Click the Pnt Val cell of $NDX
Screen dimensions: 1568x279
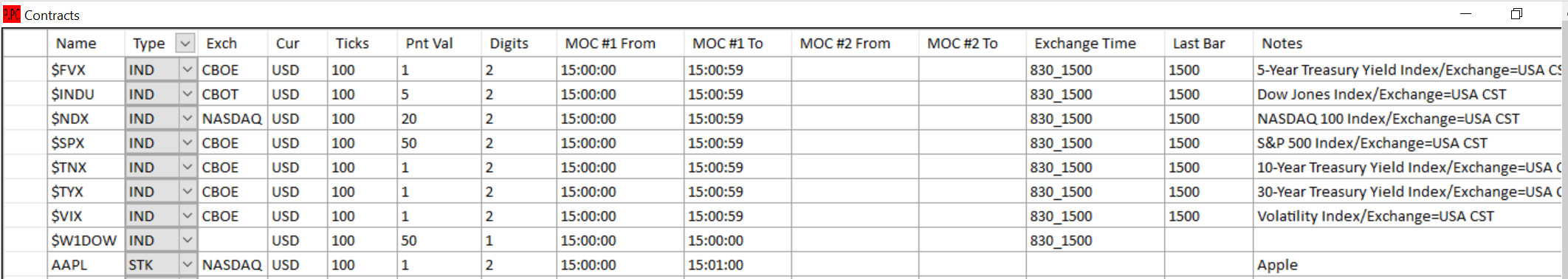[x=439, y=119]
